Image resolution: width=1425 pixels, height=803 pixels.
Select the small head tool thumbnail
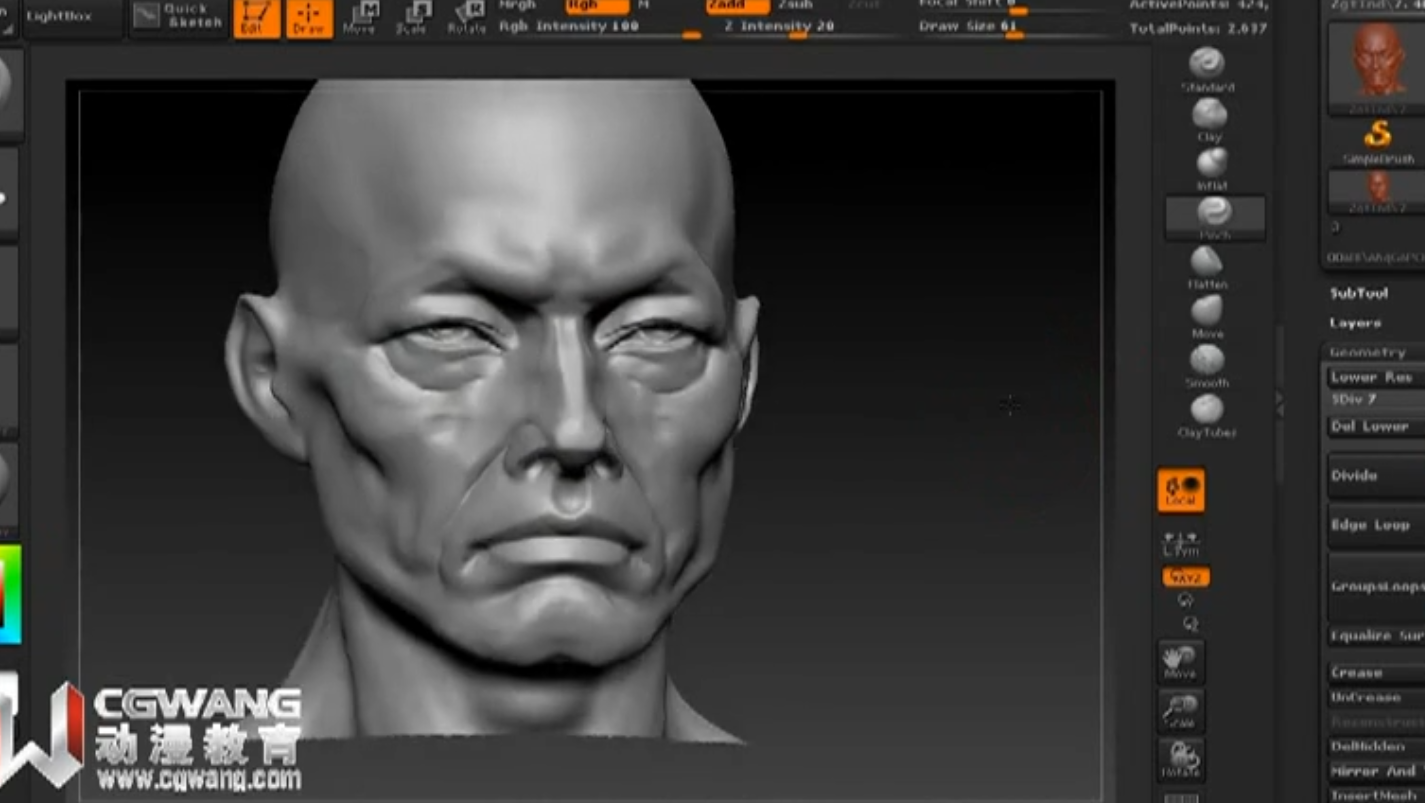(1378, 190)
